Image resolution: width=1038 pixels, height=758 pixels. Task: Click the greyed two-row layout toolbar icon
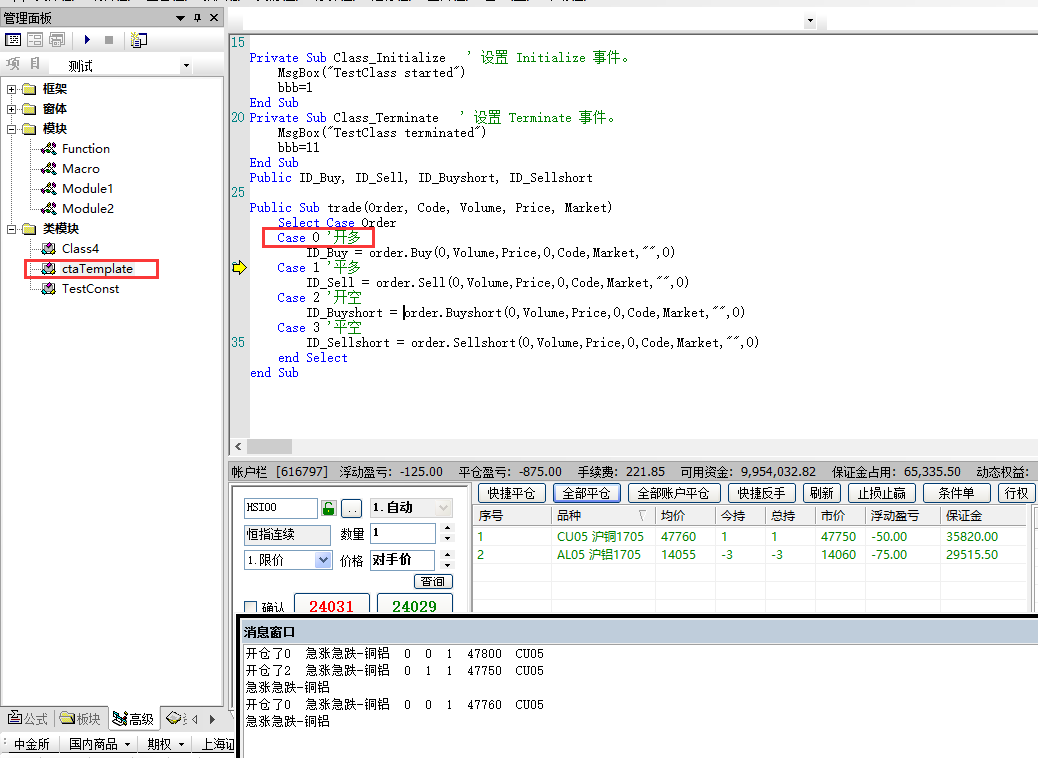(x=35, y=40)
